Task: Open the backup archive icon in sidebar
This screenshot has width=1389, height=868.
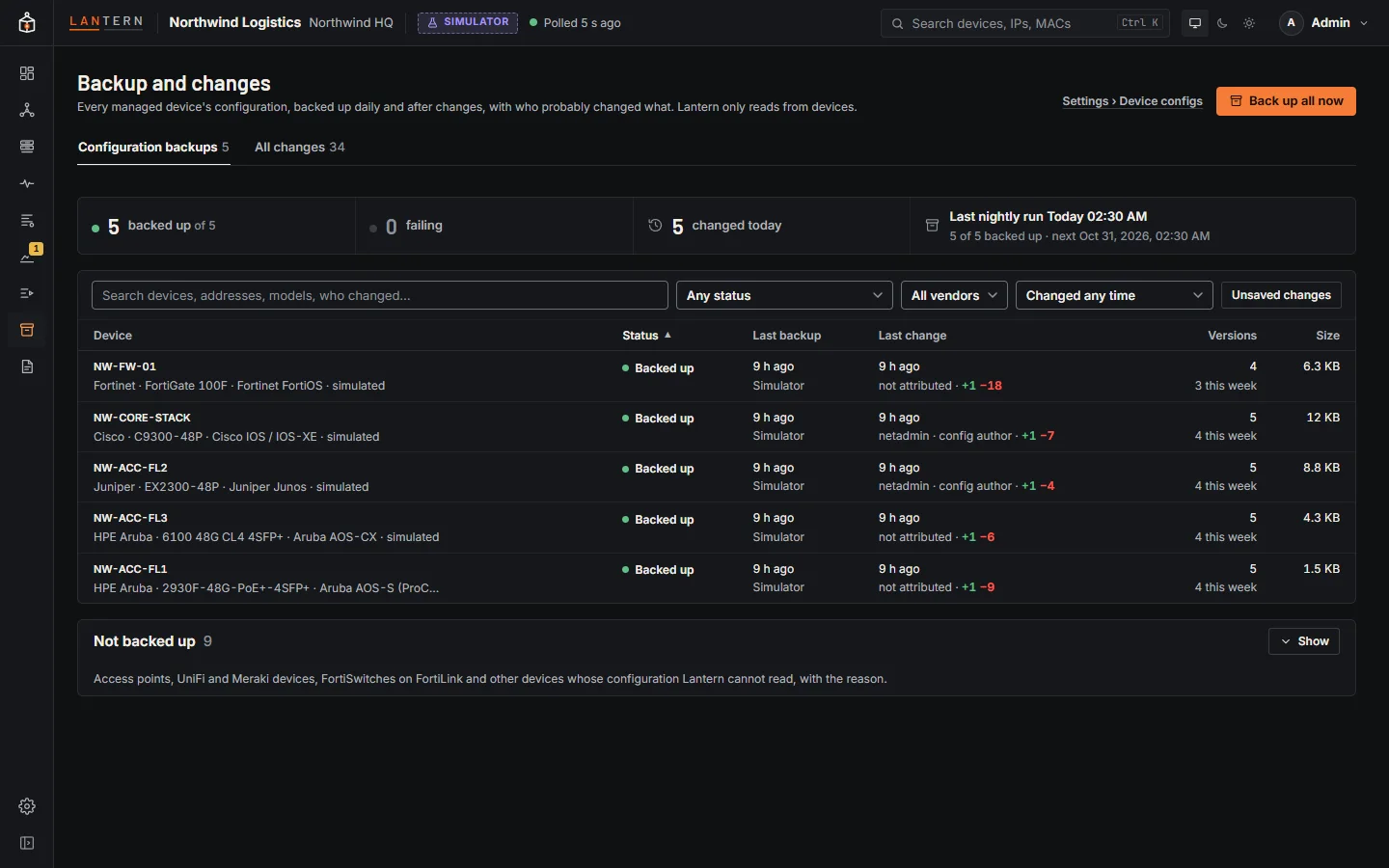Action: point(27,330)
